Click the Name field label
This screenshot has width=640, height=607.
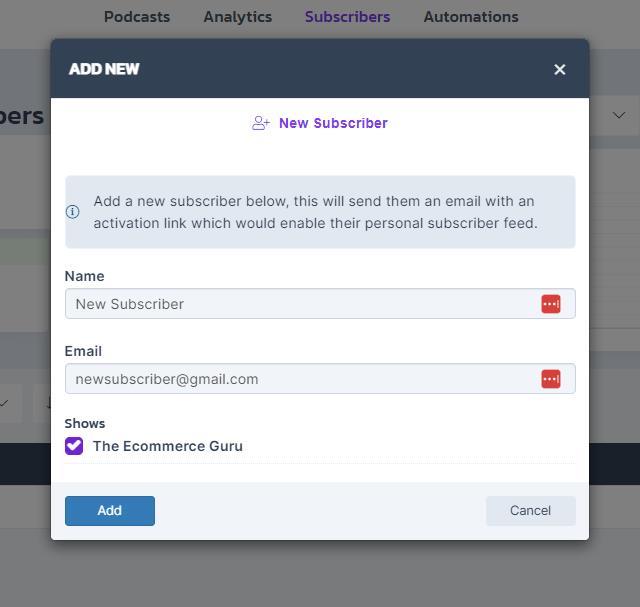(x=84, y=276)
